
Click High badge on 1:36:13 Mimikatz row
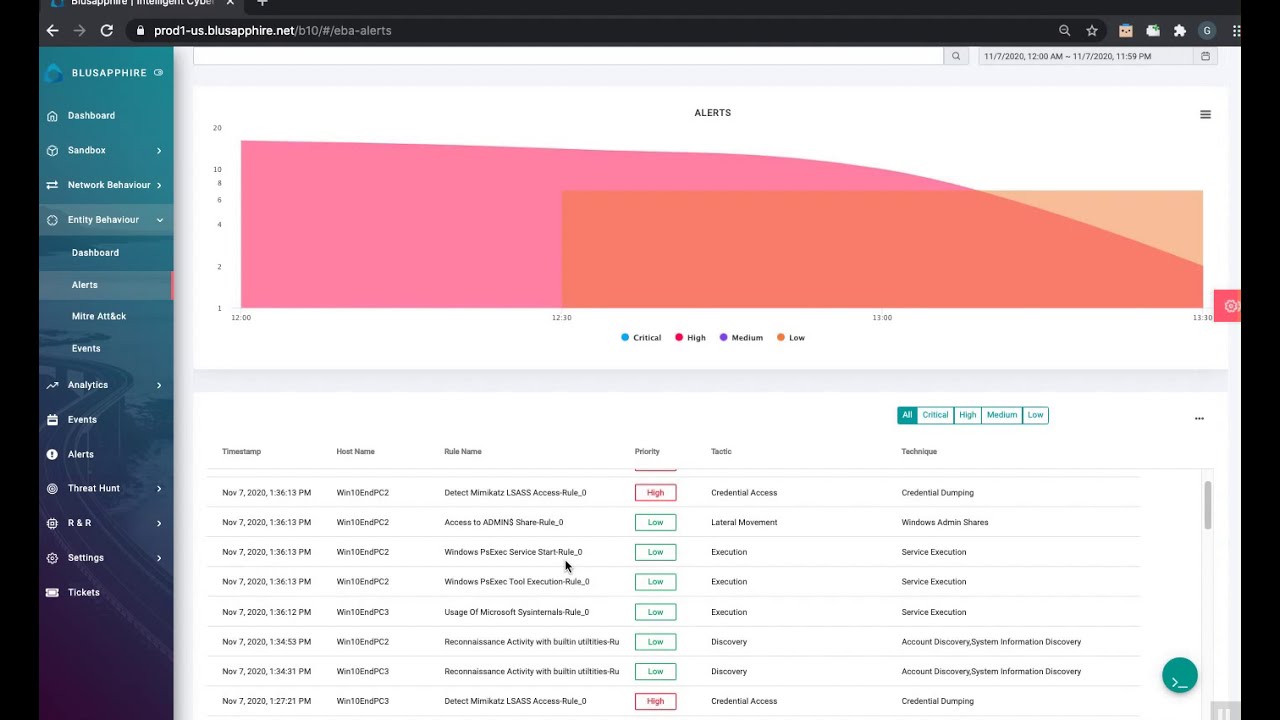click(x=655, y=493)
